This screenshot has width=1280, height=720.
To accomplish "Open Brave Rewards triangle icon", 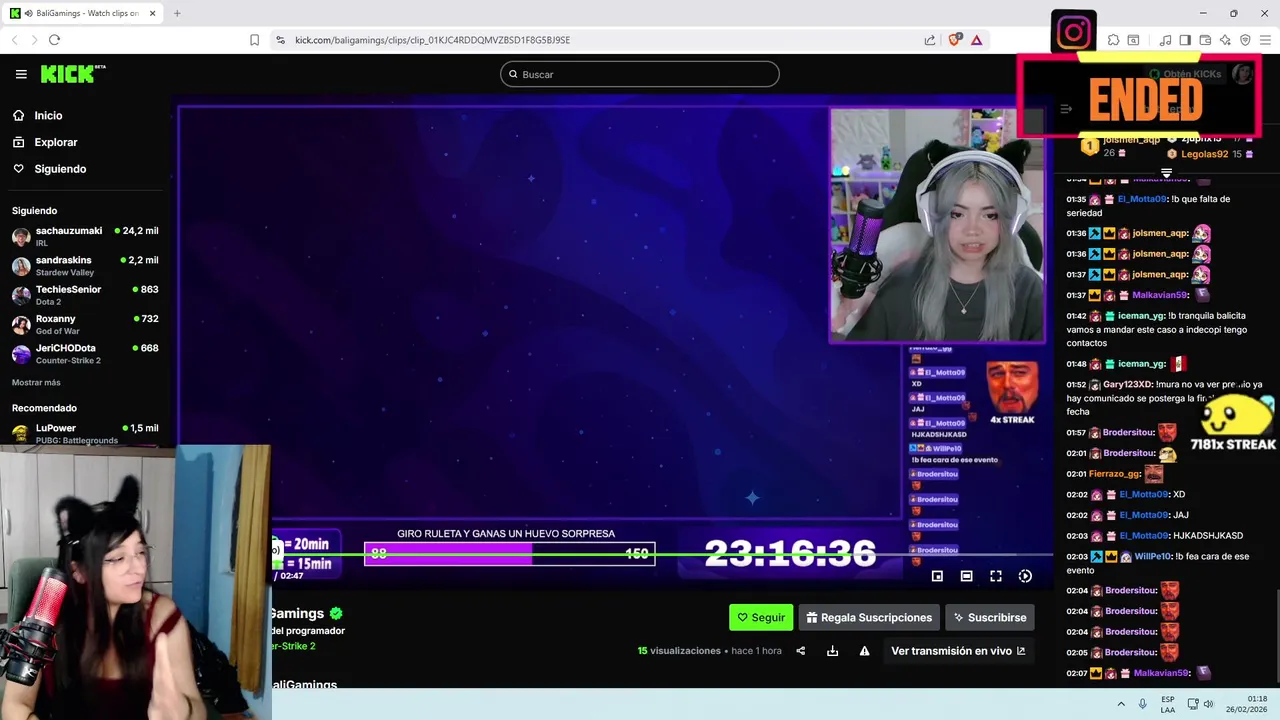I will [976, 40].
